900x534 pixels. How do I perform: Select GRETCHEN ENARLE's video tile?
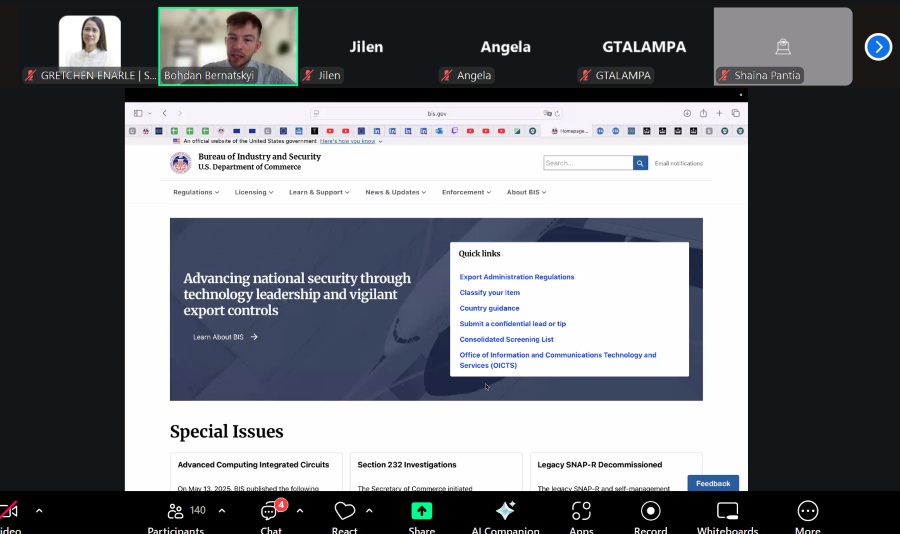[x=90, y=47]
